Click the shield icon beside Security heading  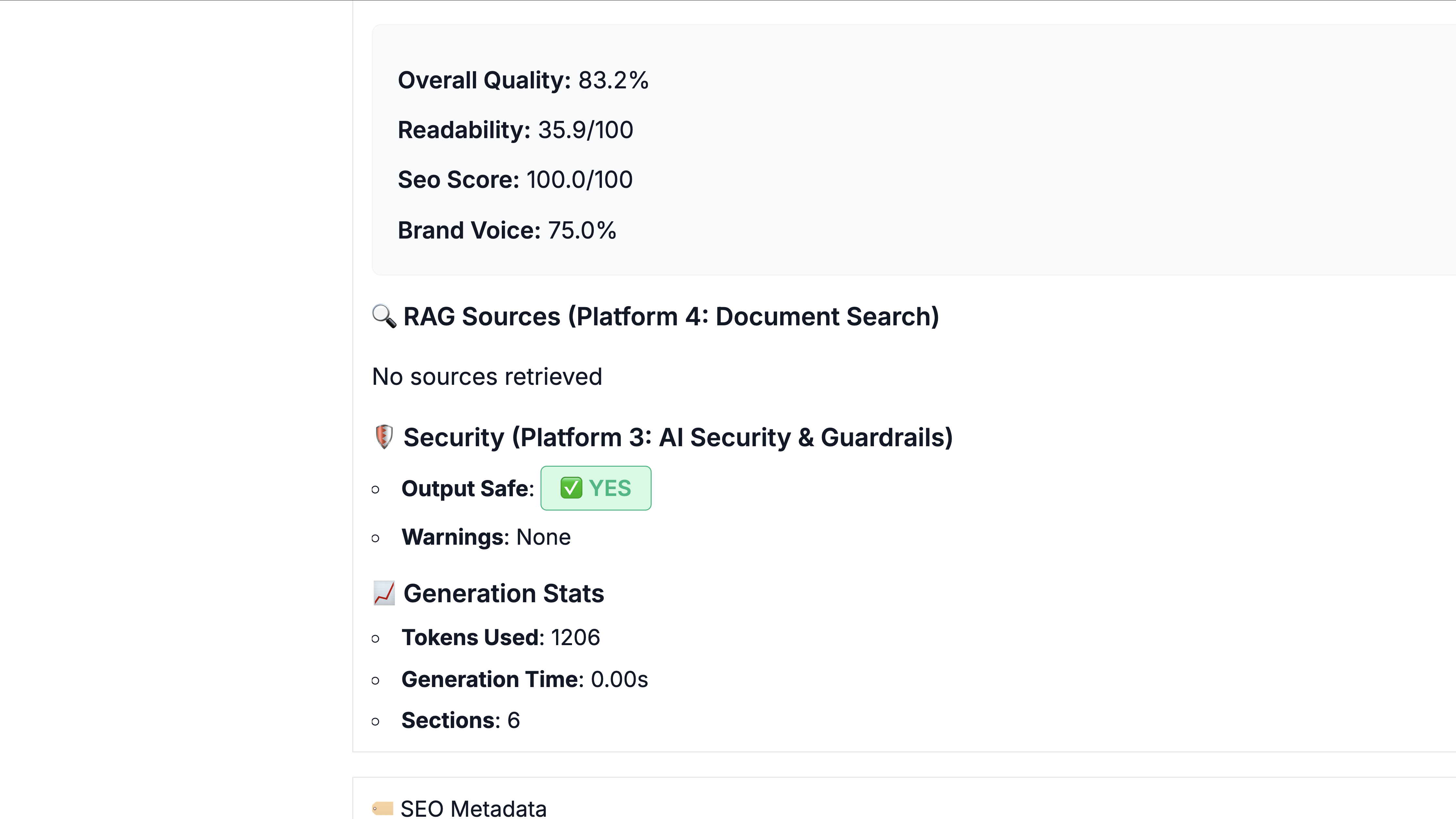pyautogui.click(x=384, y=437)
